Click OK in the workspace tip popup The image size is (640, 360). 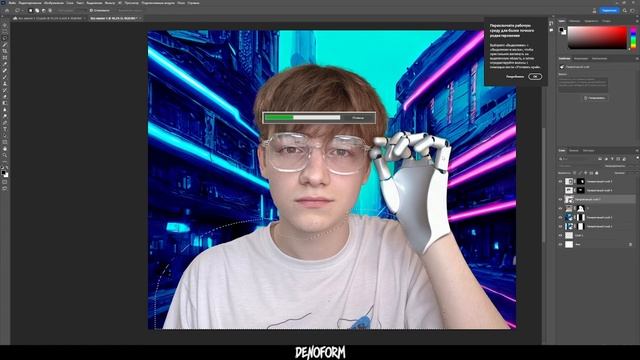point(535,76)
